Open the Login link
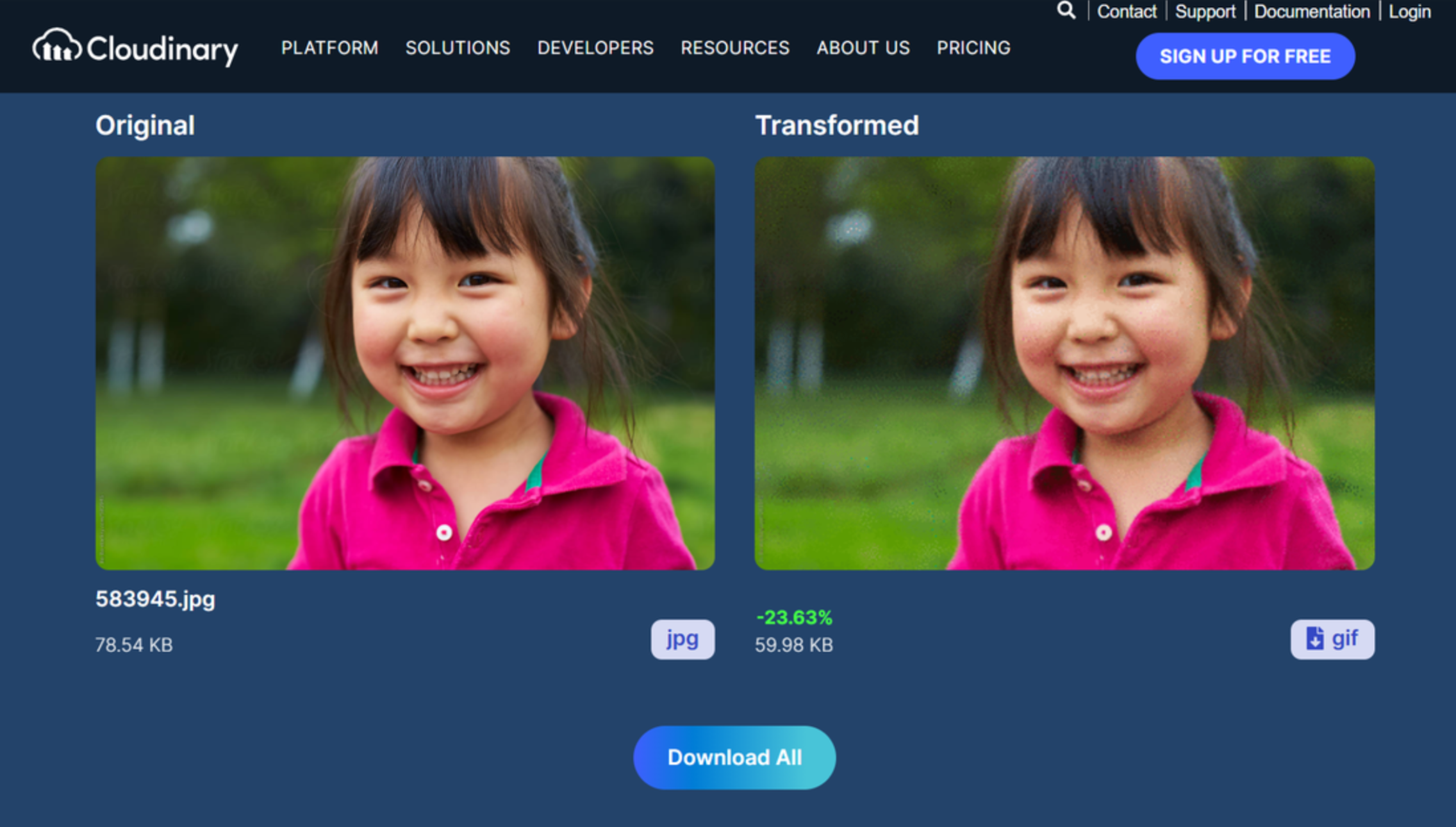Viewport: 1456px width, 827px height. click(1409, 11)
